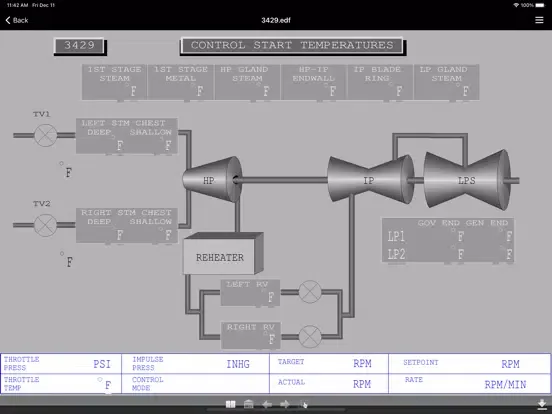Select the IP turbine graphic

coord(371,180)
